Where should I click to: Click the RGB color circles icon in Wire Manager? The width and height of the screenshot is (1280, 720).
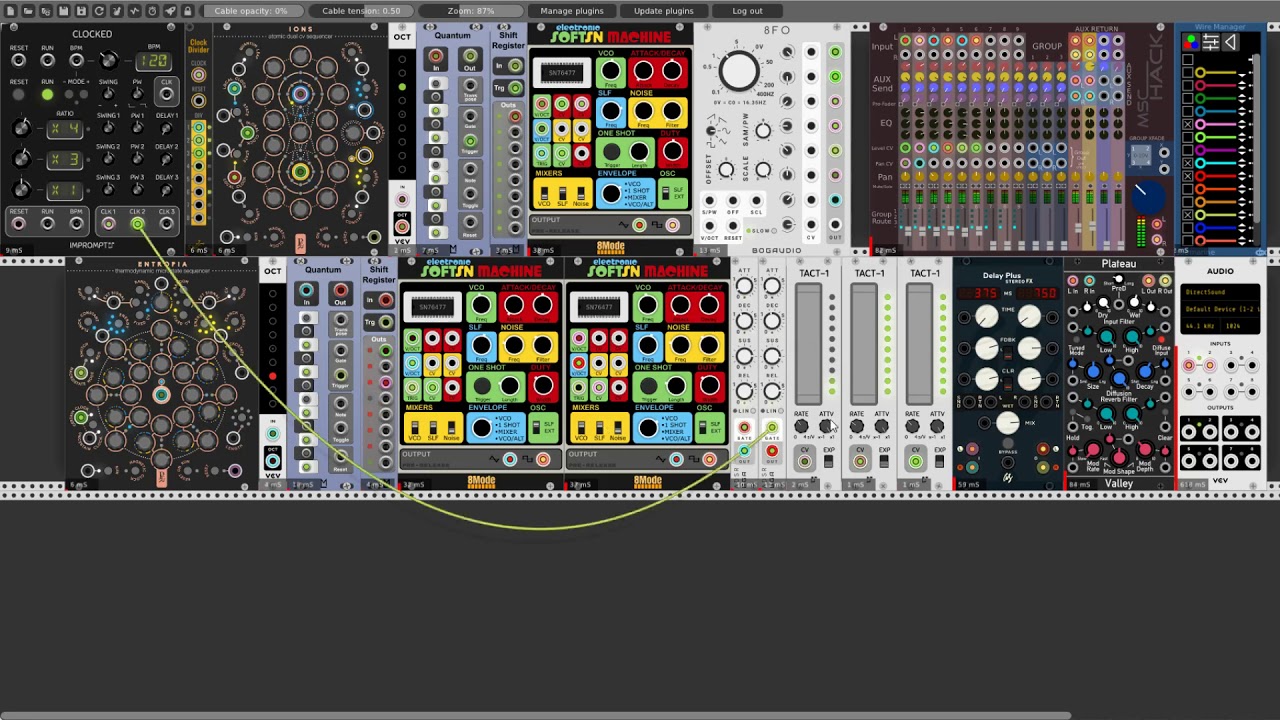(1191, 42)
